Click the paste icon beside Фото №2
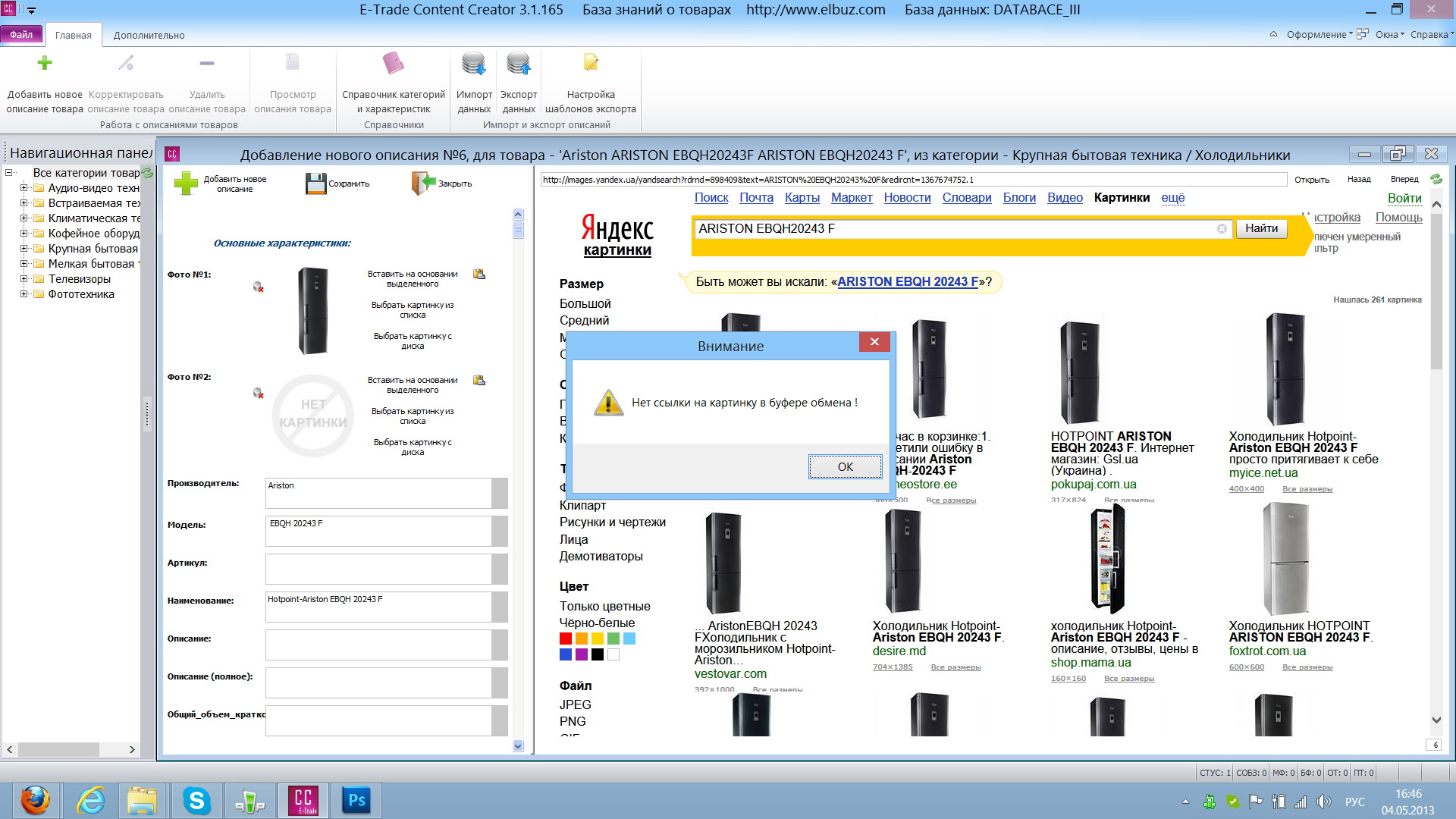1456x819 pixels. coord(479,380)
